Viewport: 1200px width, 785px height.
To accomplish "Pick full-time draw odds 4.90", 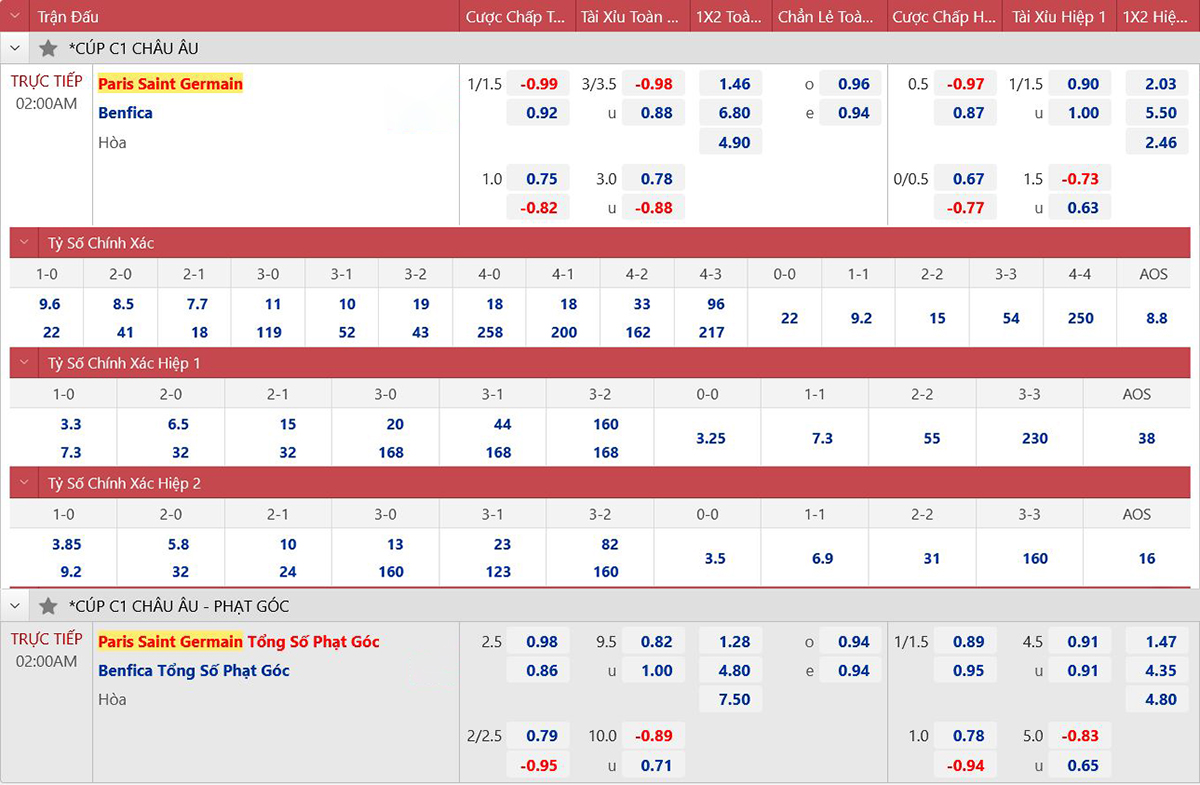I will point(734,142).
